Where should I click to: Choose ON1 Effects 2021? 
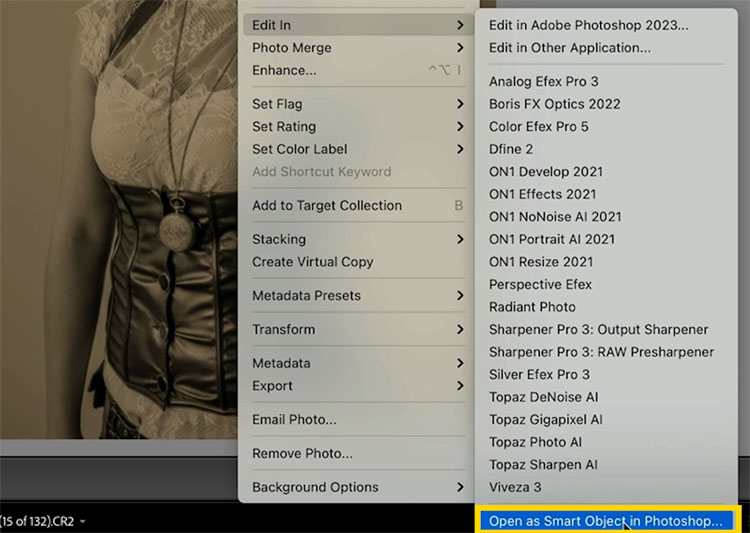click(606, 194)
